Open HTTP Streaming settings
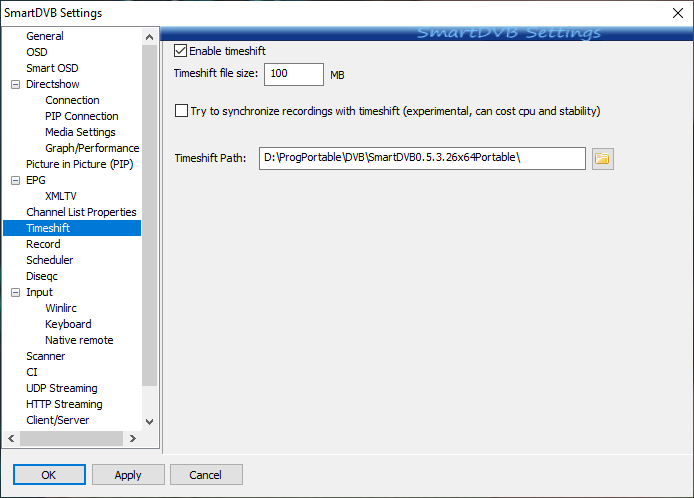This screenshot has width=694, height=498. tap(64, 404)
